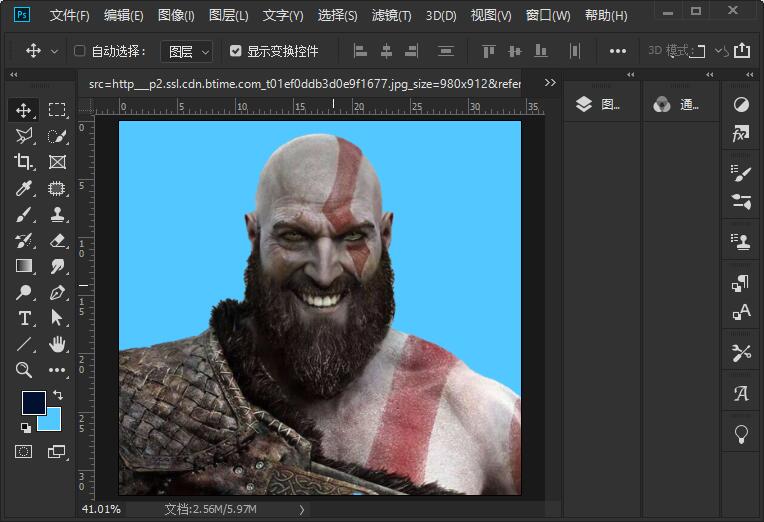764x522 pixels.
Task: Select the Smudge tool
Action: 57,266
